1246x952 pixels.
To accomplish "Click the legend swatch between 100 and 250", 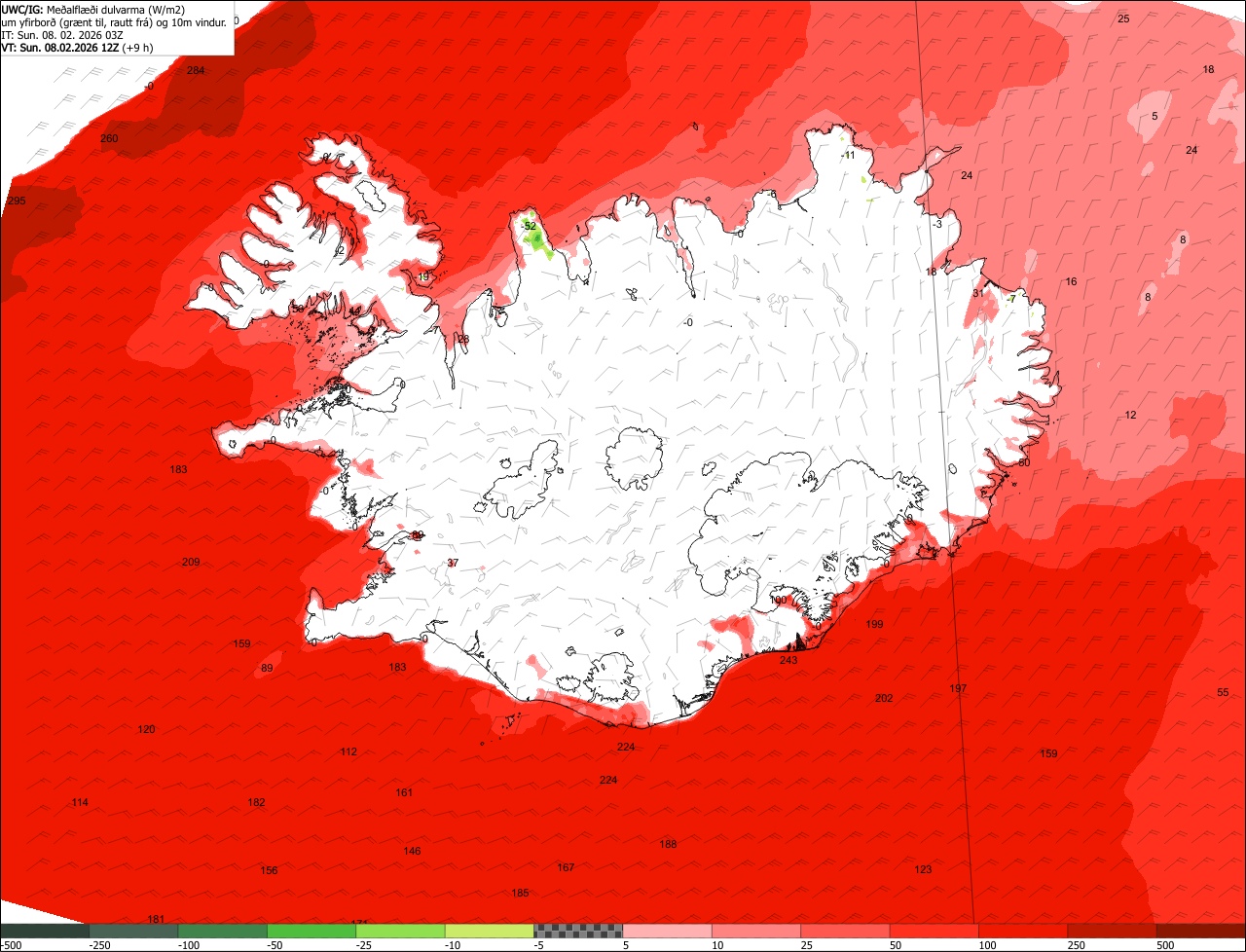I will tap(1023, 931).
